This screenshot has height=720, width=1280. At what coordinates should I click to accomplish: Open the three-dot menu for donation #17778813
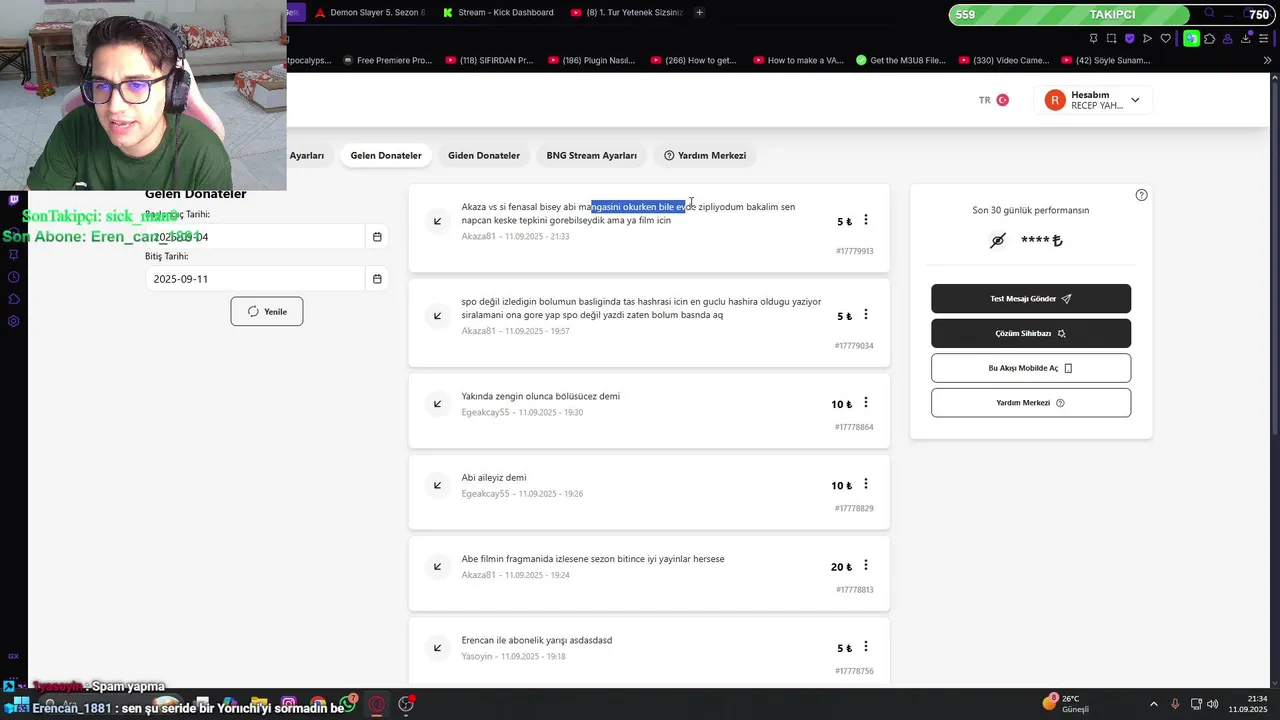[x=866, y=566]
